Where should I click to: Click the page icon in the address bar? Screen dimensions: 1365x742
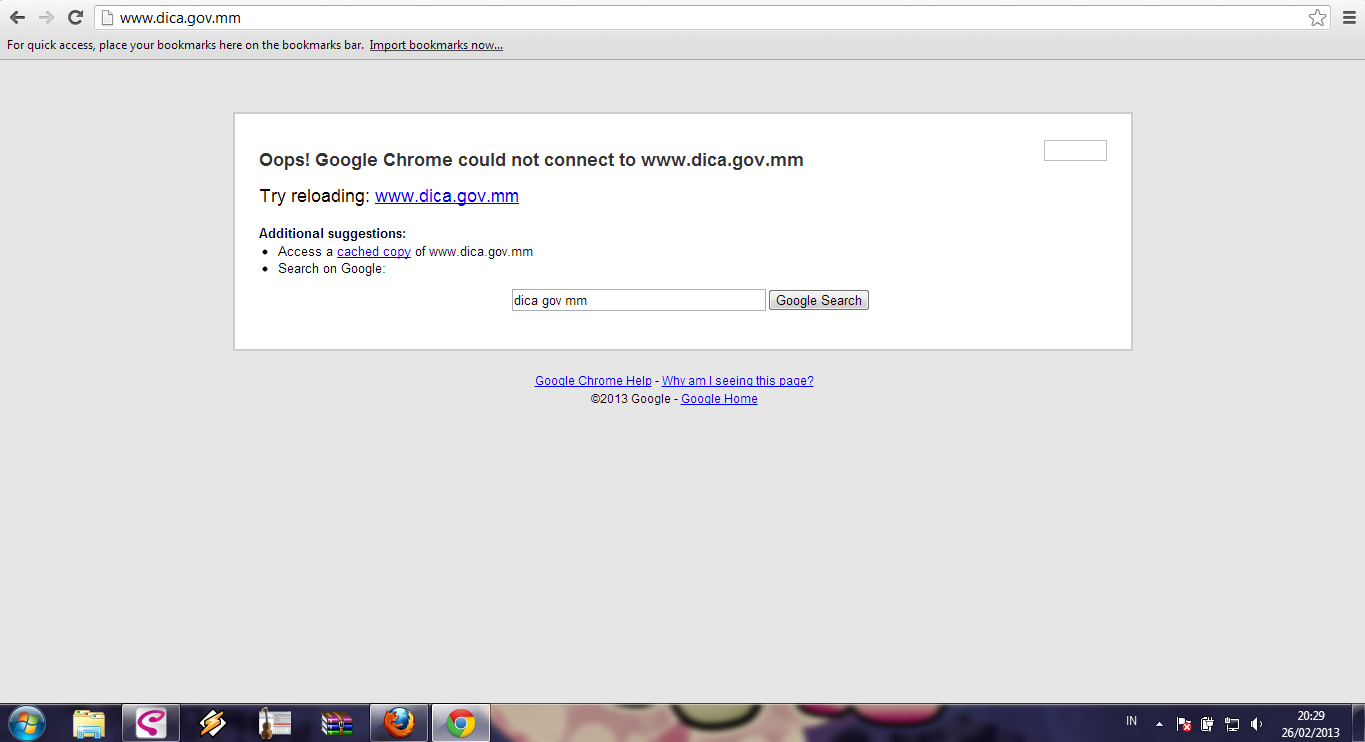click(106, 18)
